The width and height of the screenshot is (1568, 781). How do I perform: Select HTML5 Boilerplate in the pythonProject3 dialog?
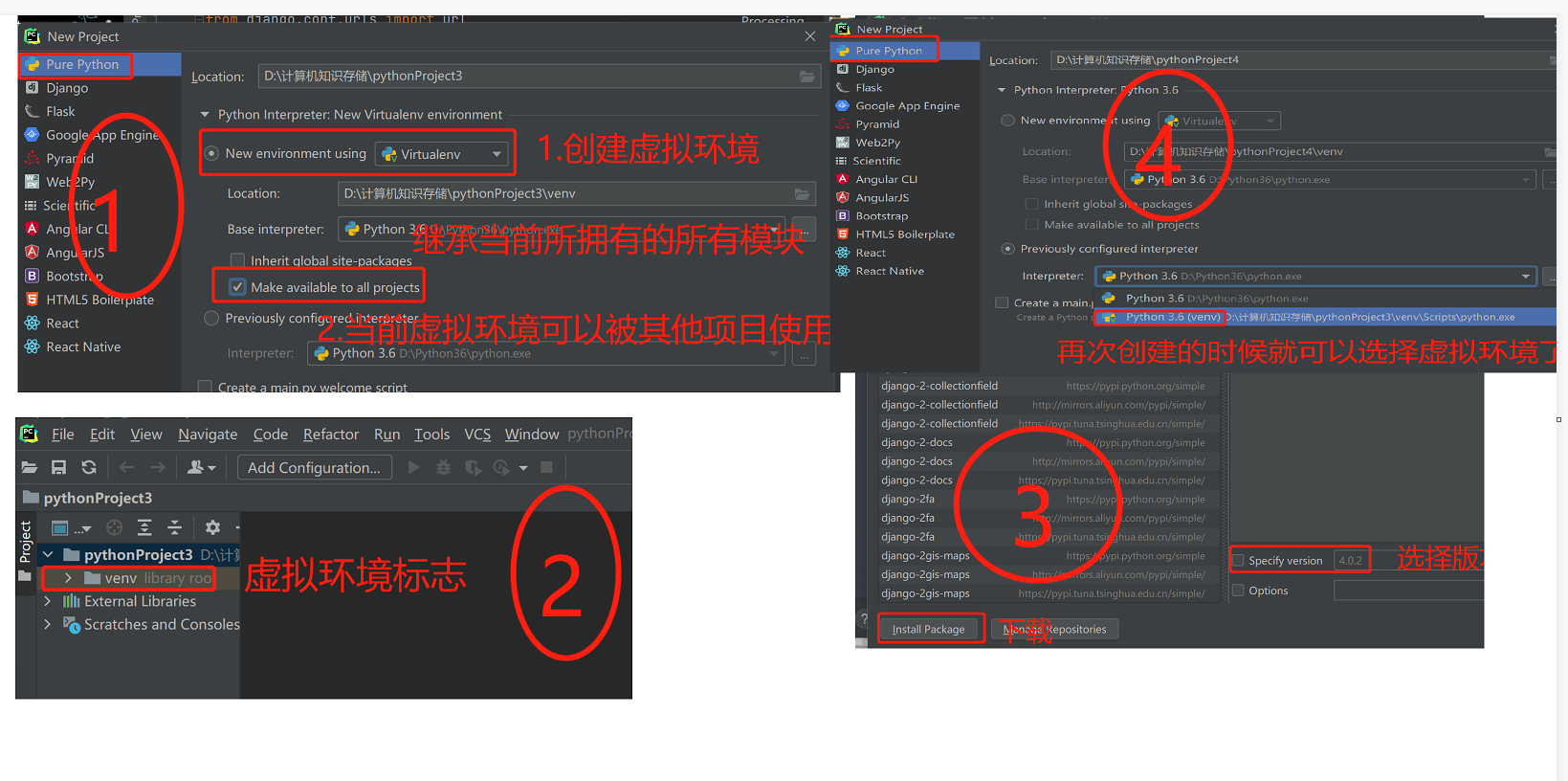[99, 300]
